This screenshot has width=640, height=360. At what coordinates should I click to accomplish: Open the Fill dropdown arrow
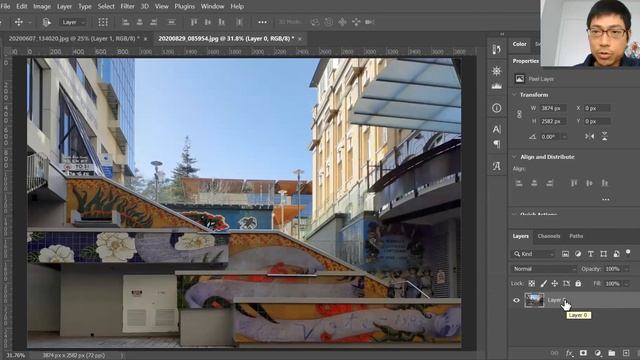626,283
